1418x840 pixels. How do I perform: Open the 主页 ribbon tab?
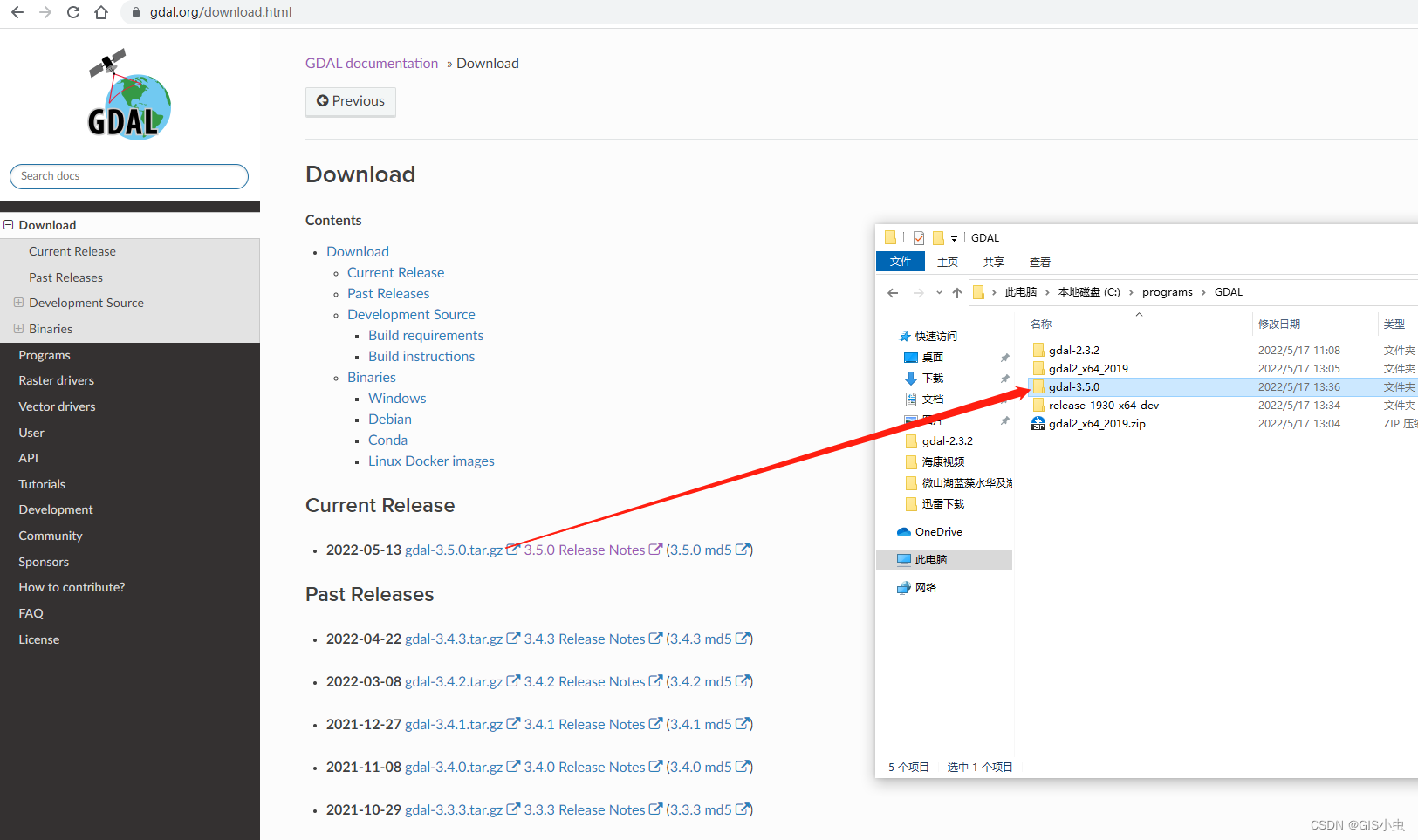(947, 261)
